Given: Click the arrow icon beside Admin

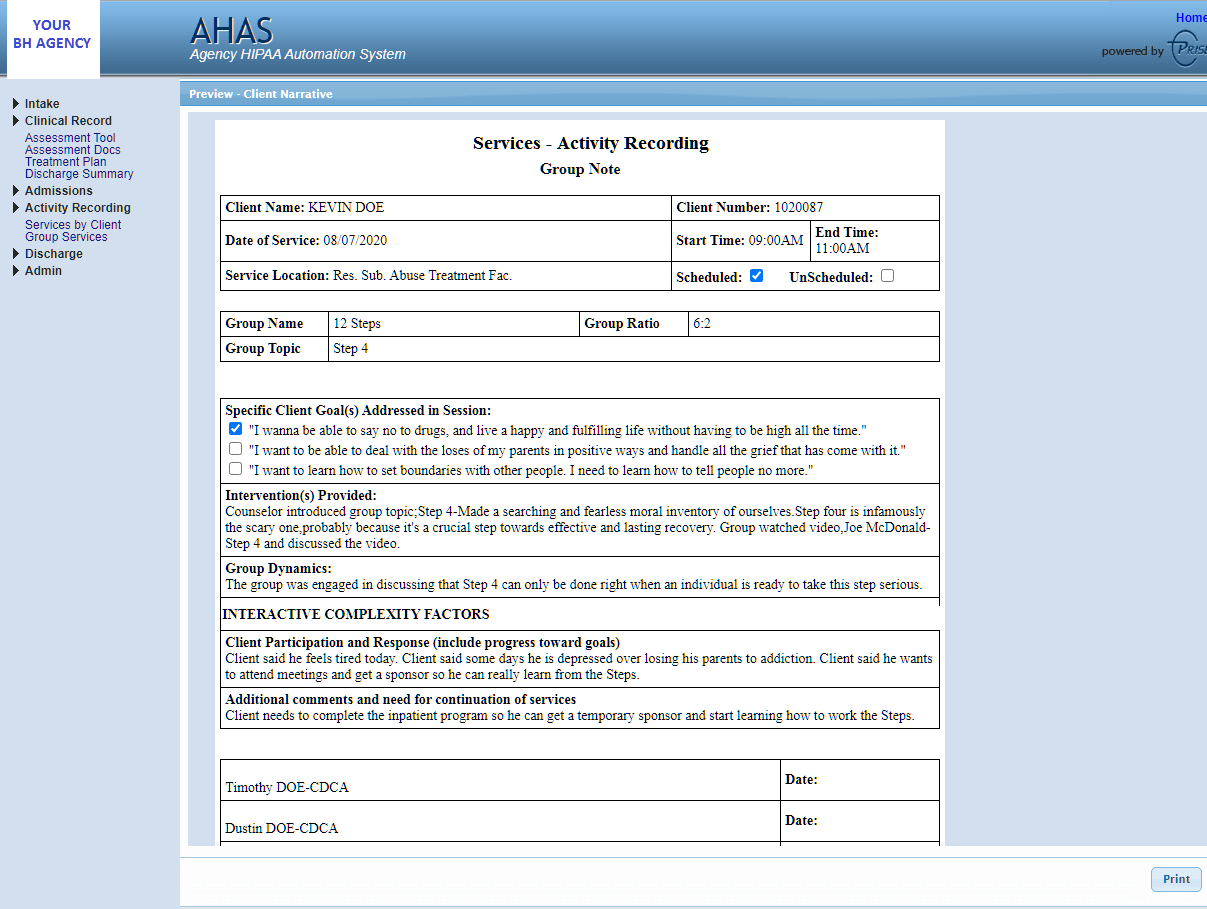Looking at the screenshot, I should click(x=14, y=270).
